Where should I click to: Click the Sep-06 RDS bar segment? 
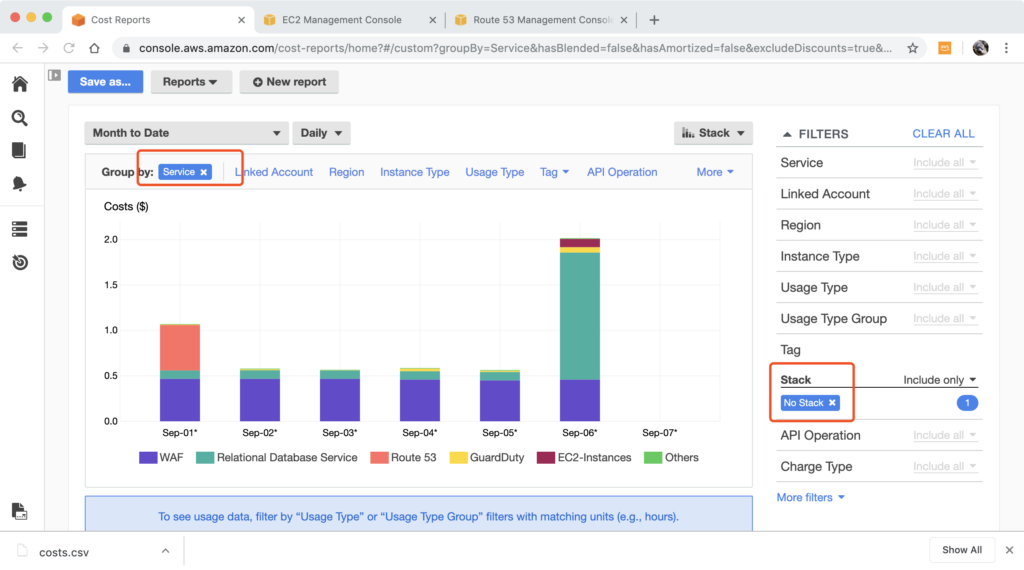pyautogui.click(x=580, y=316)
